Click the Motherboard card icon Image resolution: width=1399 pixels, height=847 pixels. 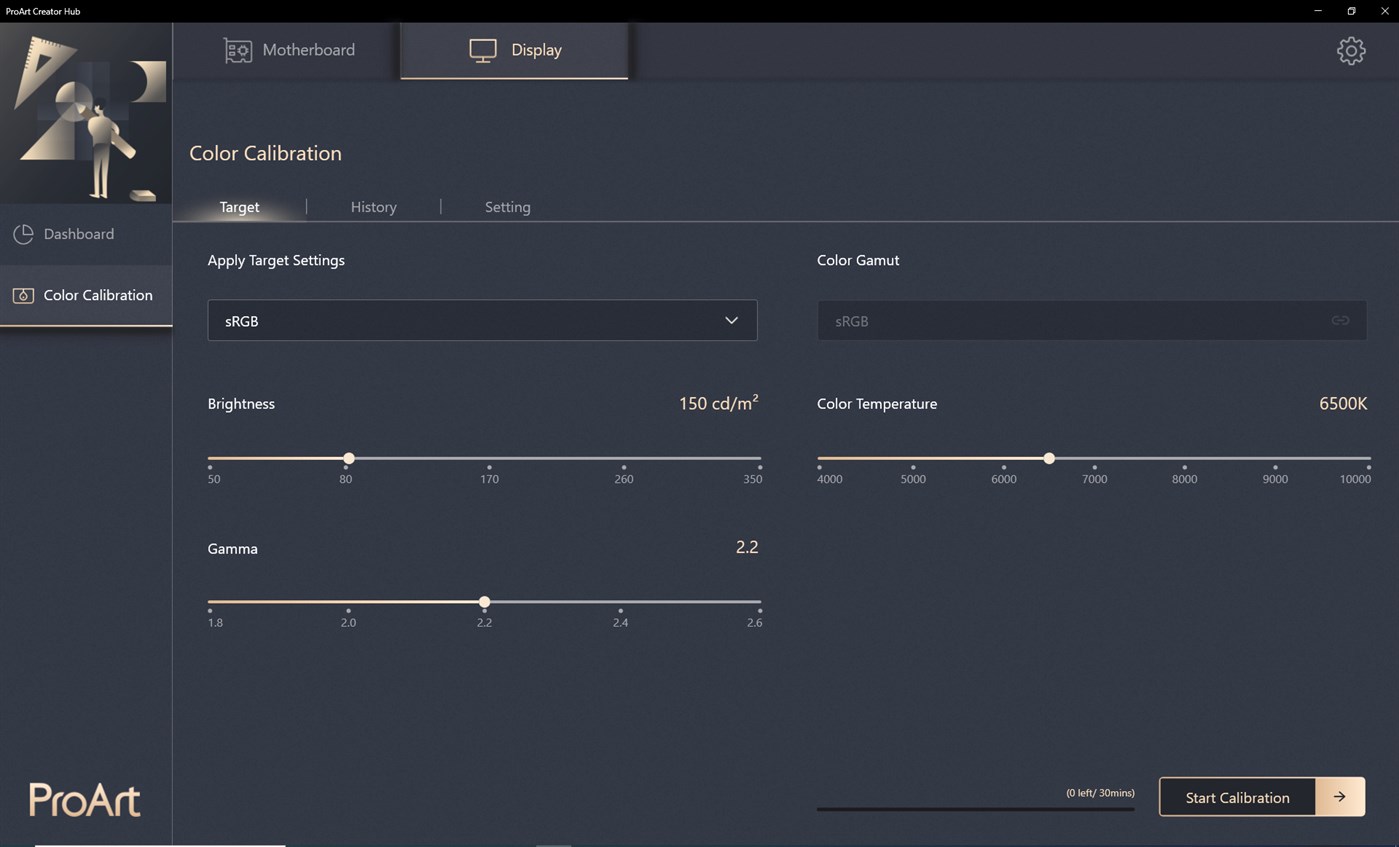(x=238, y=50)
